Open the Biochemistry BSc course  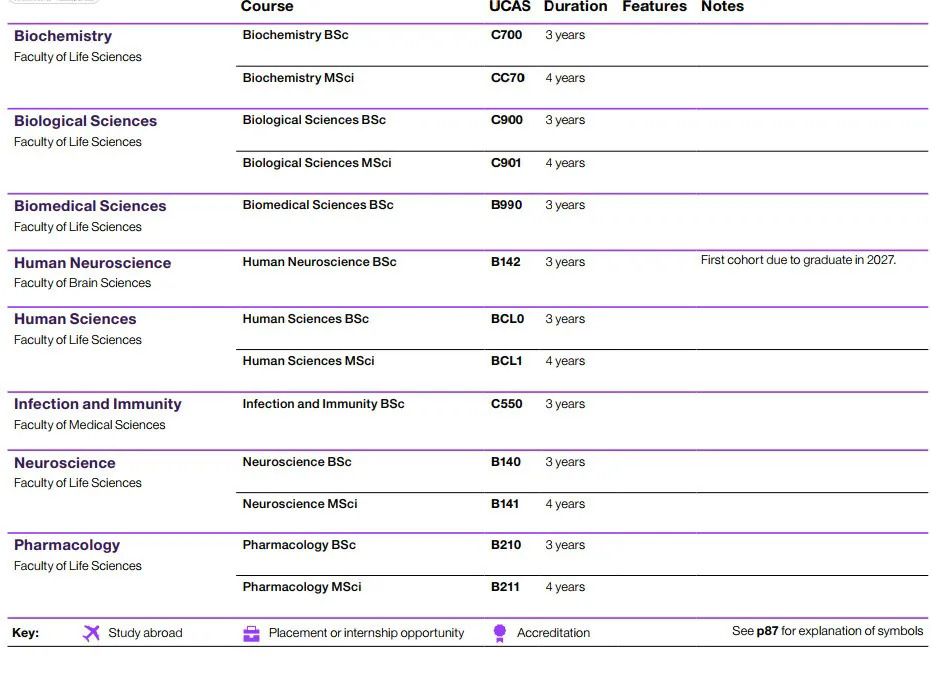295,35
